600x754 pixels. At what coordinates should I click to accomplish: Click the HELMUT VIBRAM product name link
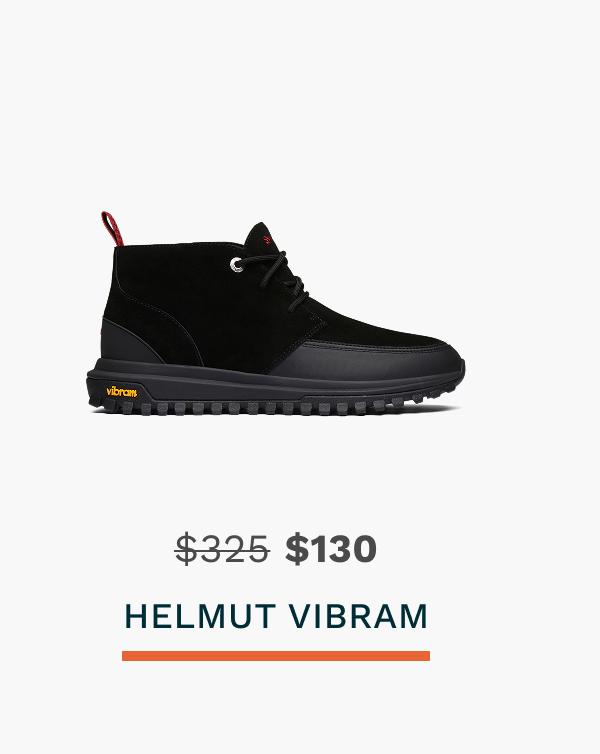tap(276, 616)
